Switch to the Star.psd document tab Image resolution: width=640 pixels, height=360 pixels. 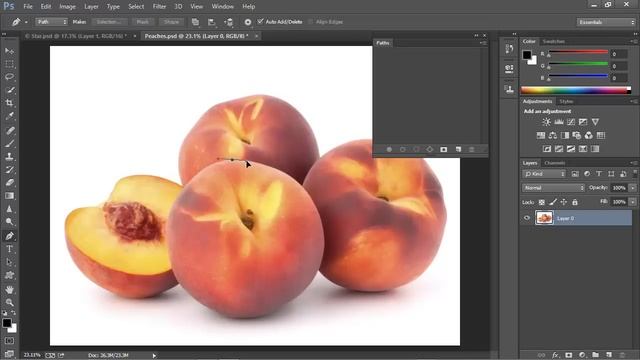coord(76,36)
